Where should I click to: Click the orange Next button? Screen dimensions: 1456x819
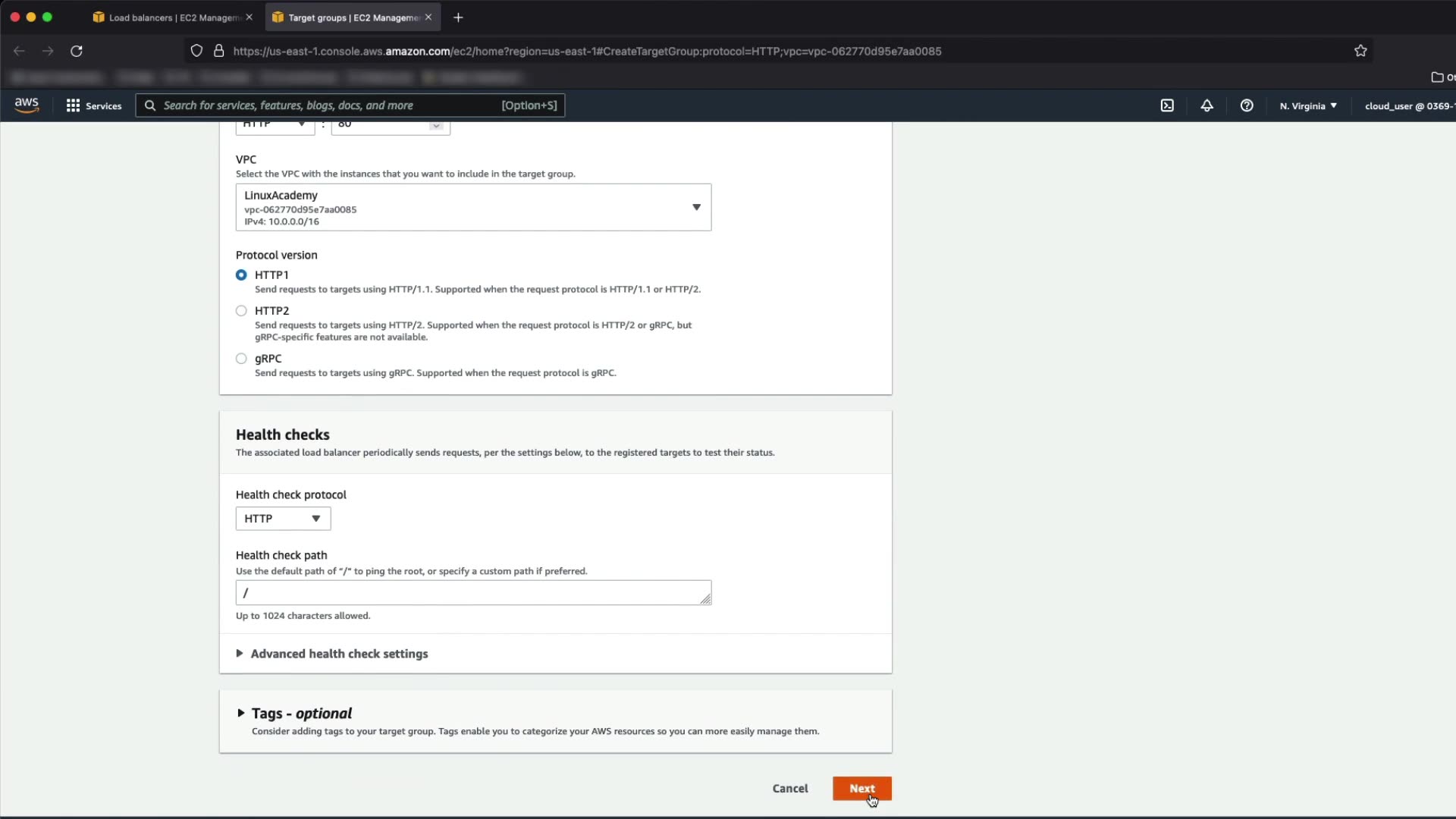coord(861,789)
